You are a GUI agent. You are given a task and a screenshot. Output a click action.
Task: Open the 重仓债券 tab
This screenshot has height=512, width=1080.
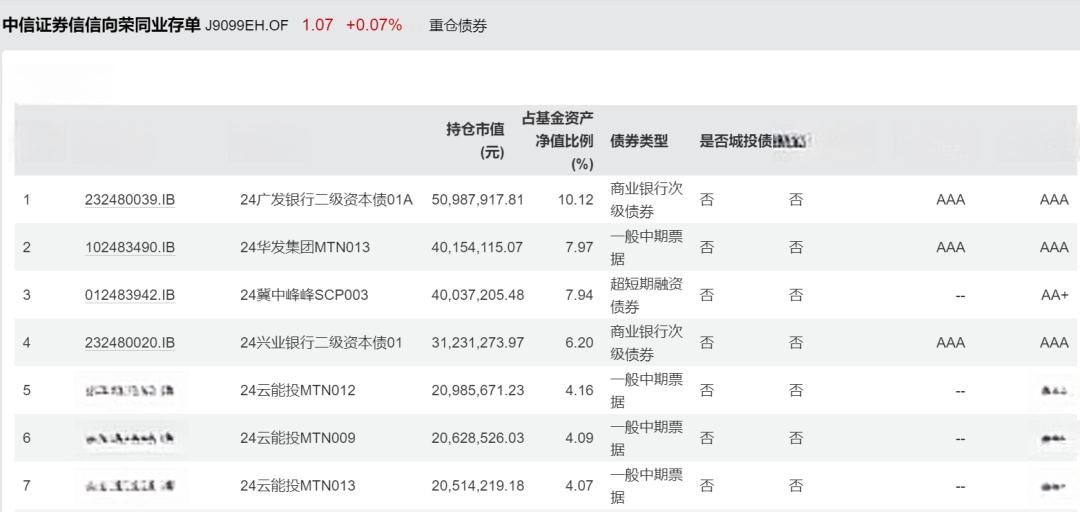457,26
